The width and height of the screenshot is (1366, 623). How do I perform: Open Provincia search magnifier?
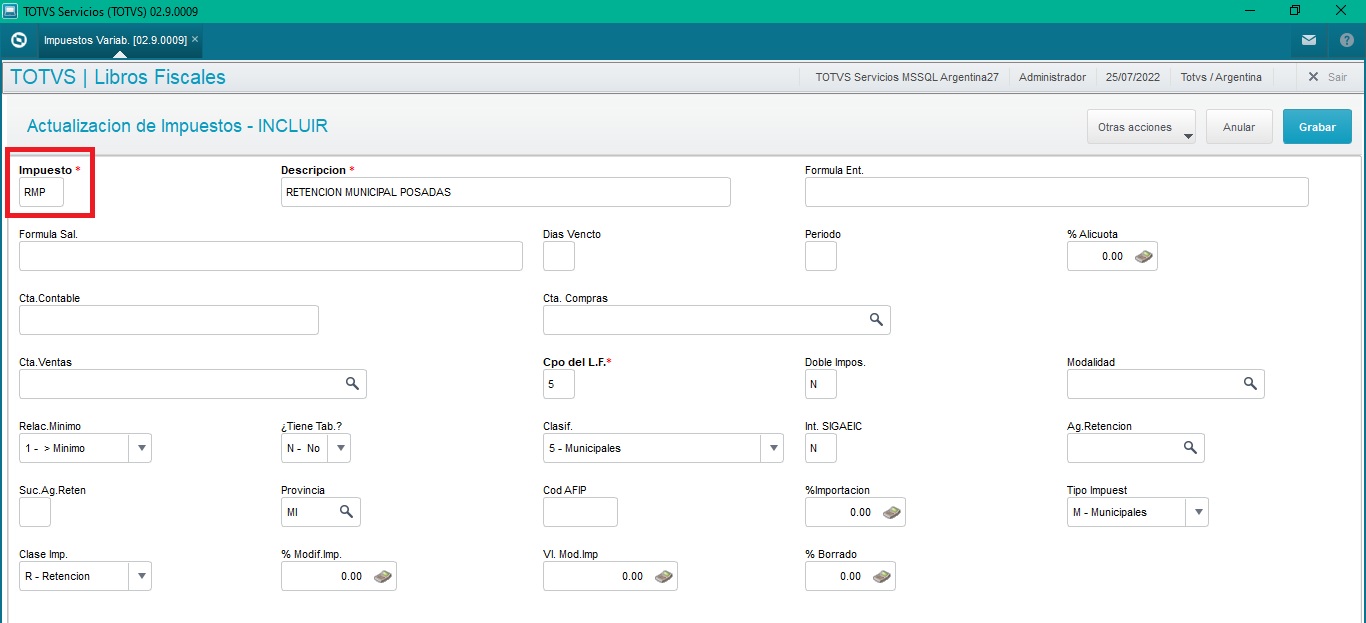pos(346,512)
